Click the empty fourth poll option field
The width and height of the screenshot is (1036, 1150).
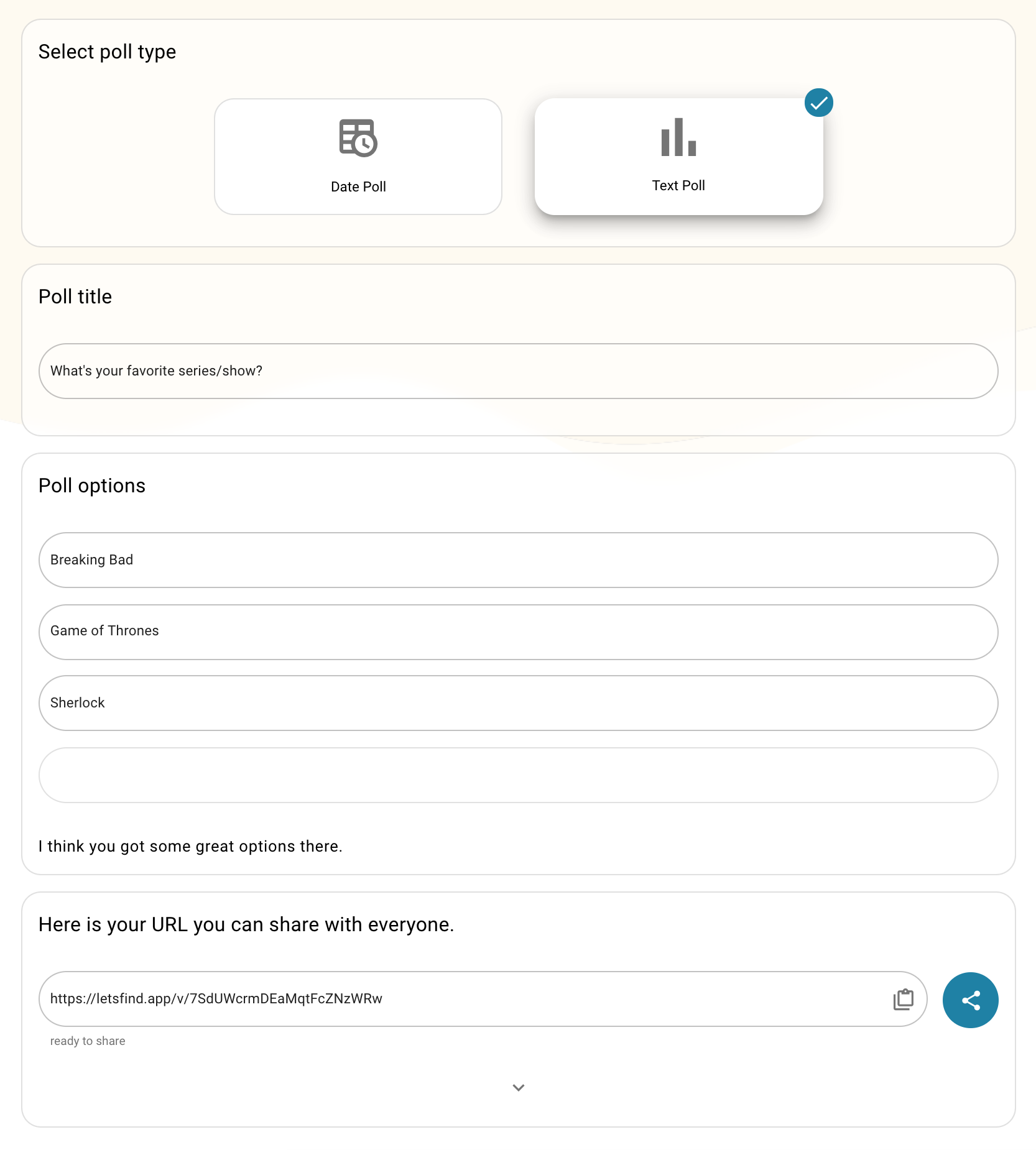(519, 775)
